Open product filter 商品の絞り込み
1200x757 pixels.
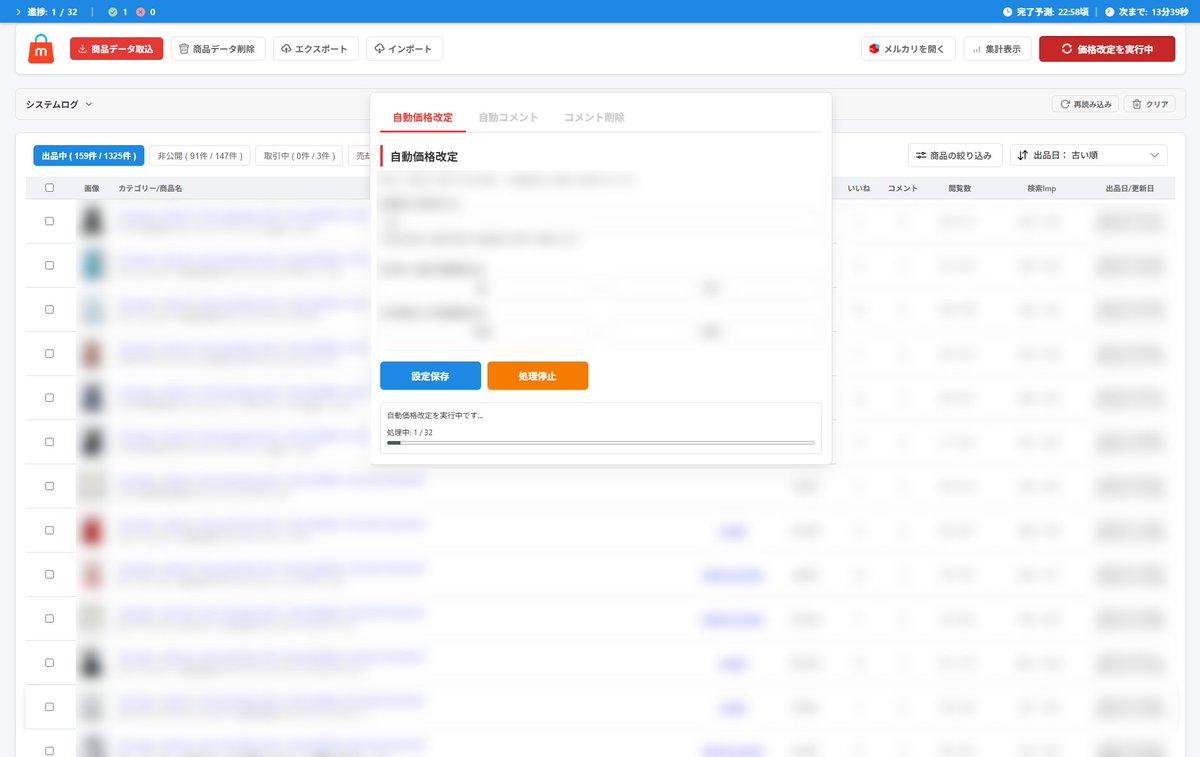click(x=955, y=155)
